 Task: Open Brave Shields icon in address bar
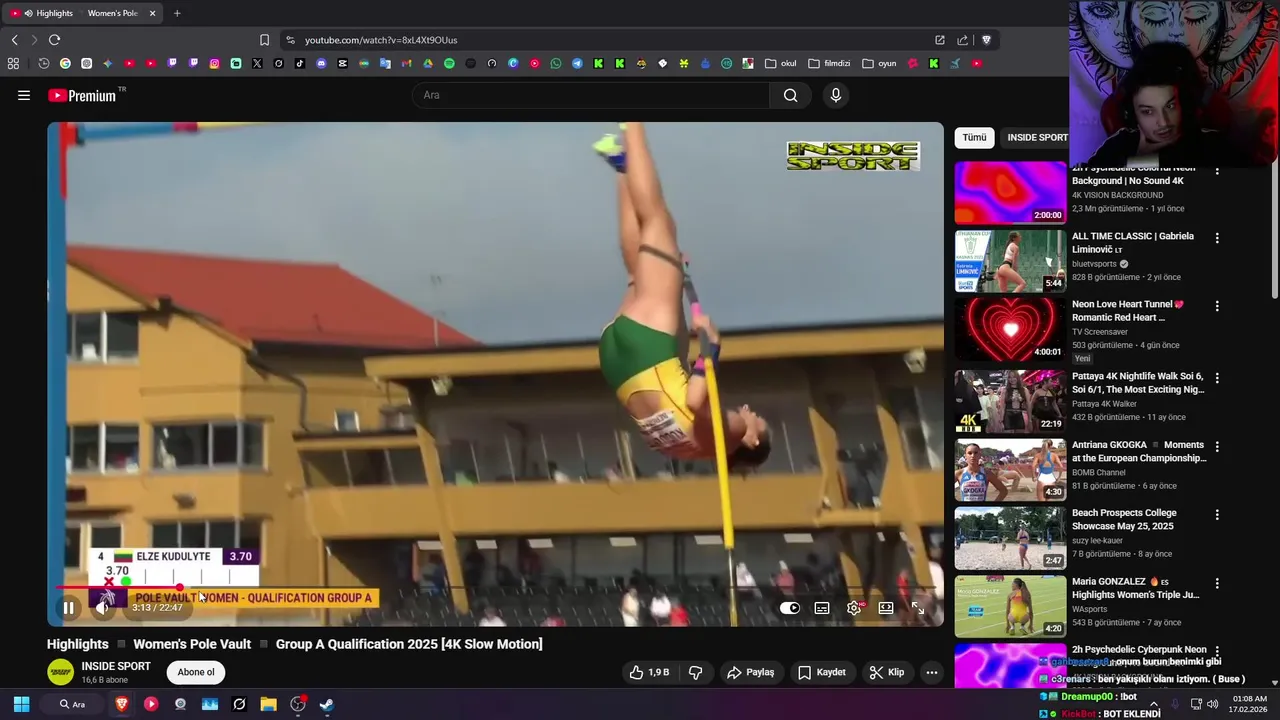click(x=986, y=40)
